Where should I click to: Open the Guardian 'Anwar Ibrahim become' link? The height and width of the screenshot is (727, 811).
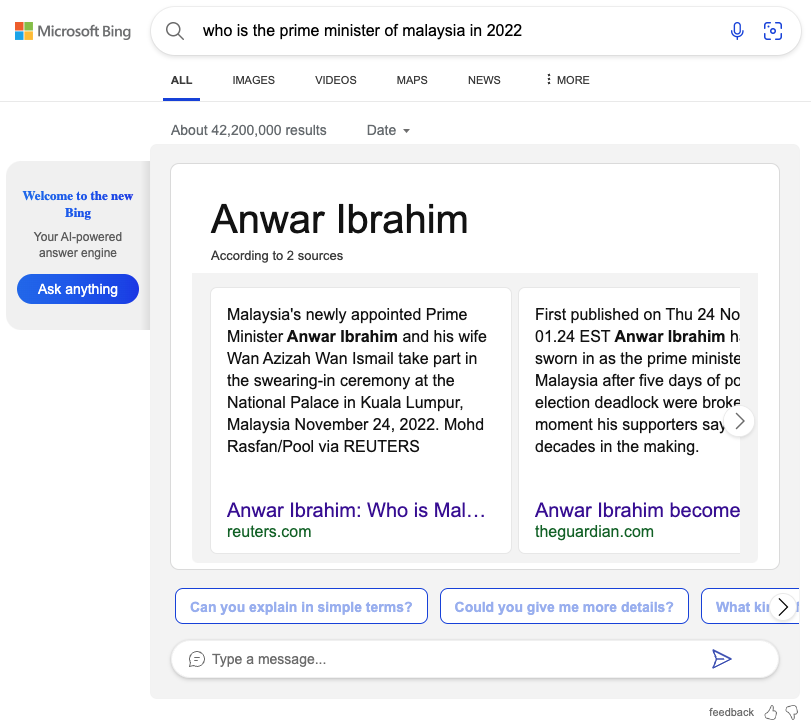(x=637, y=510)
